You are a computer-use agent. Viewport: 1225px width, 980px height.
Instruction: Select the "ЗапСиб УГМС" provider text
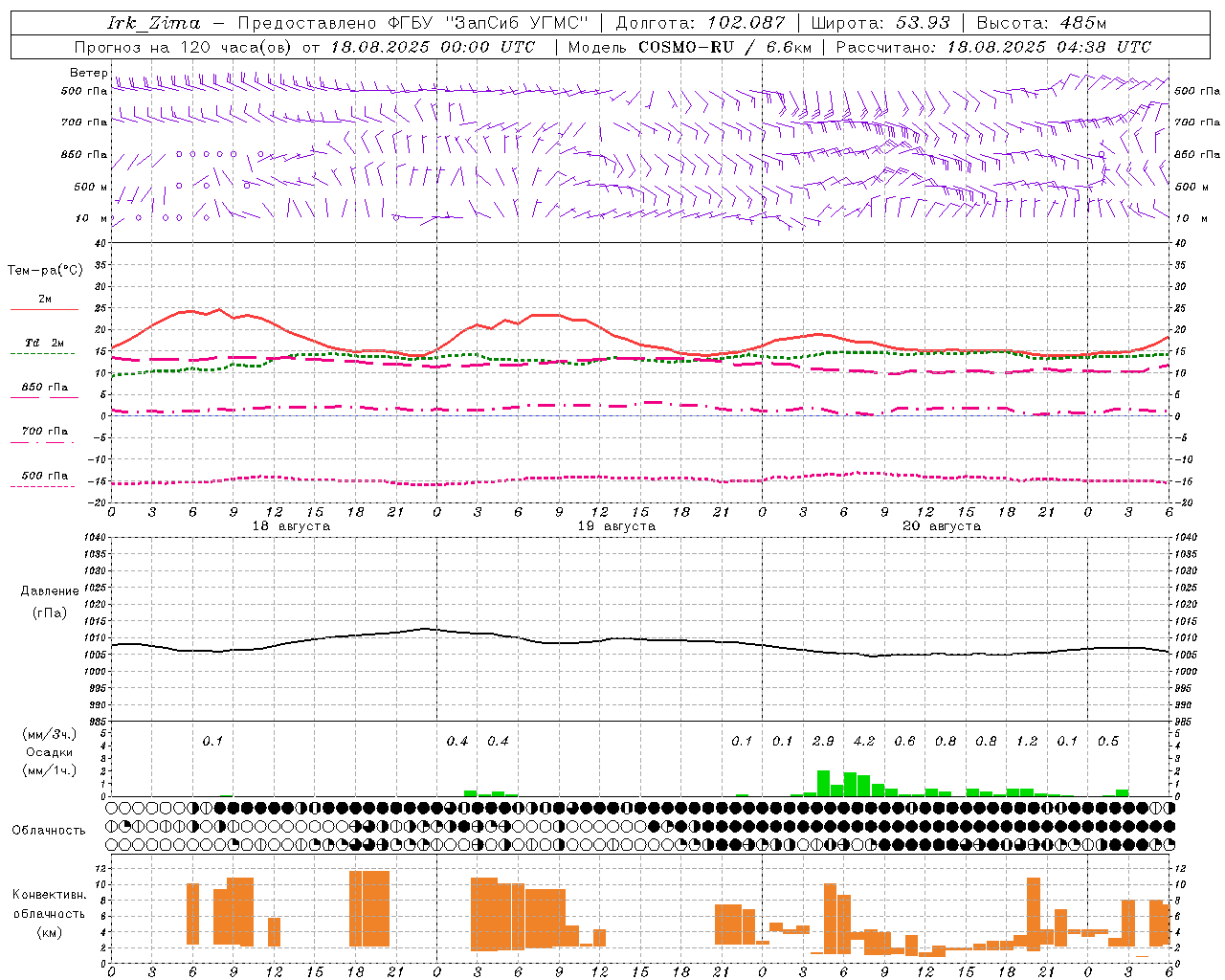pyautogui.click(x=517, y=23)
